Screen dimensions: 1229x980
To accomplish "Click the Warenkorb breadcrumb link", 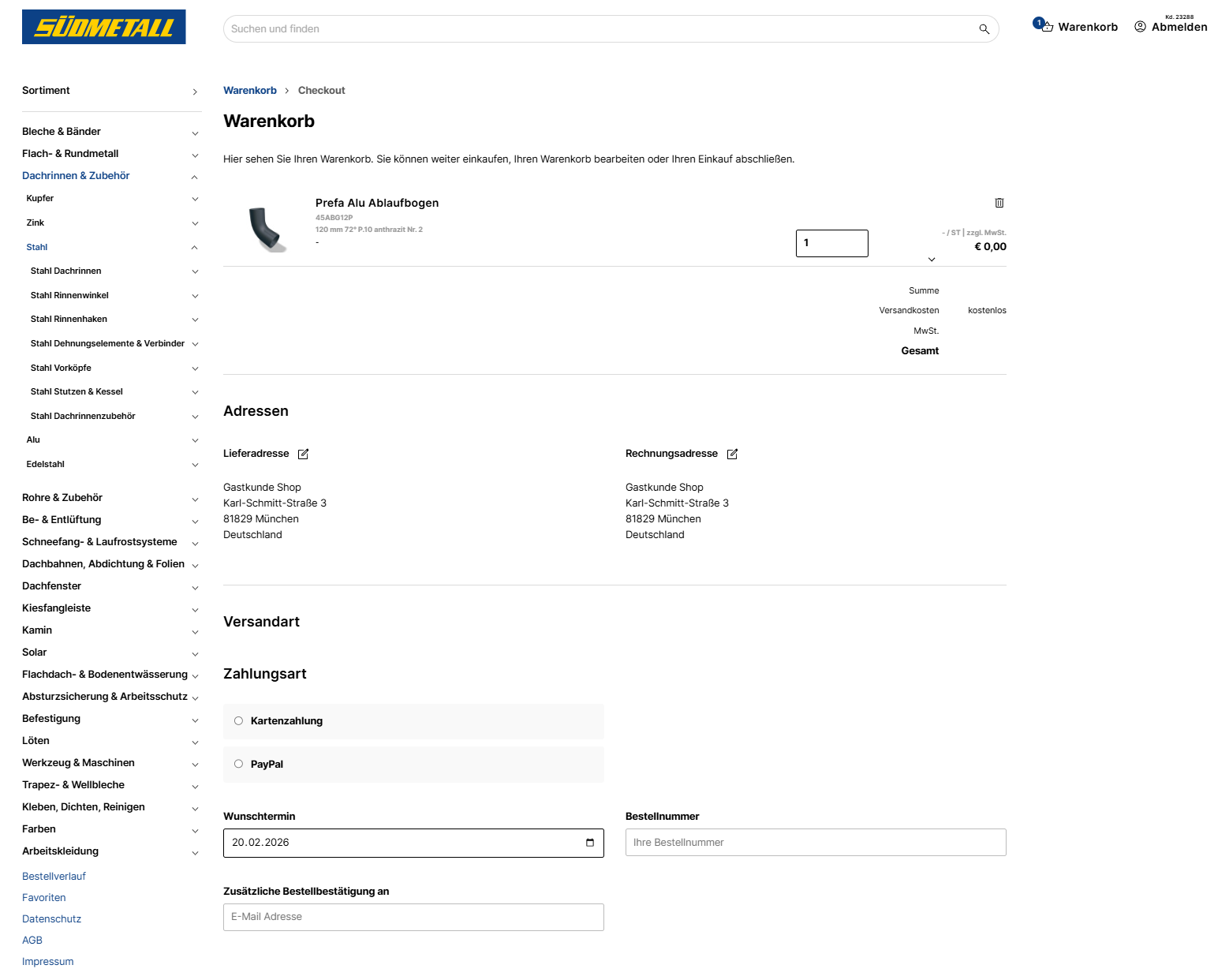I will click(x=250, y=91).
